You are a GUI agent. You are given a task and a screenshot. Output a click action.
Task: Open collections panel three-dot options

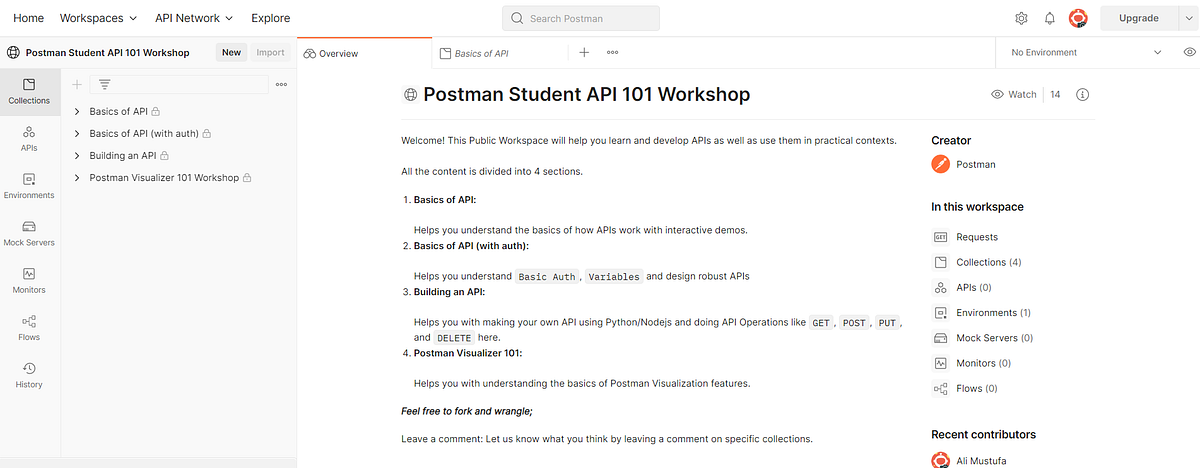pos(282,84)
